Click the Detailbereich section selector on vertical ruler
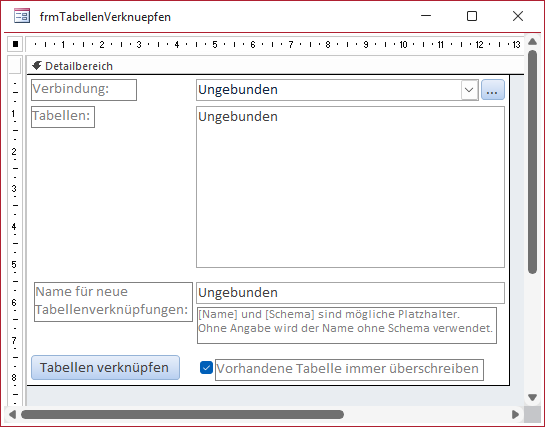Screen dimensions: 545x427 [x=15, y=66]
